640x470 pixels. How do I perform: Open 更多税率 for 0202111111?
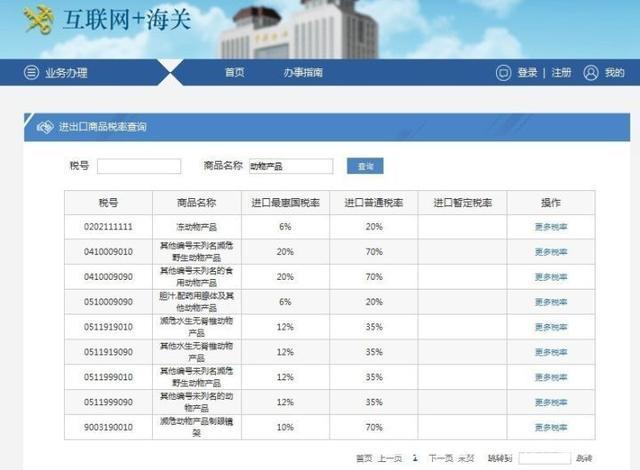551,227
